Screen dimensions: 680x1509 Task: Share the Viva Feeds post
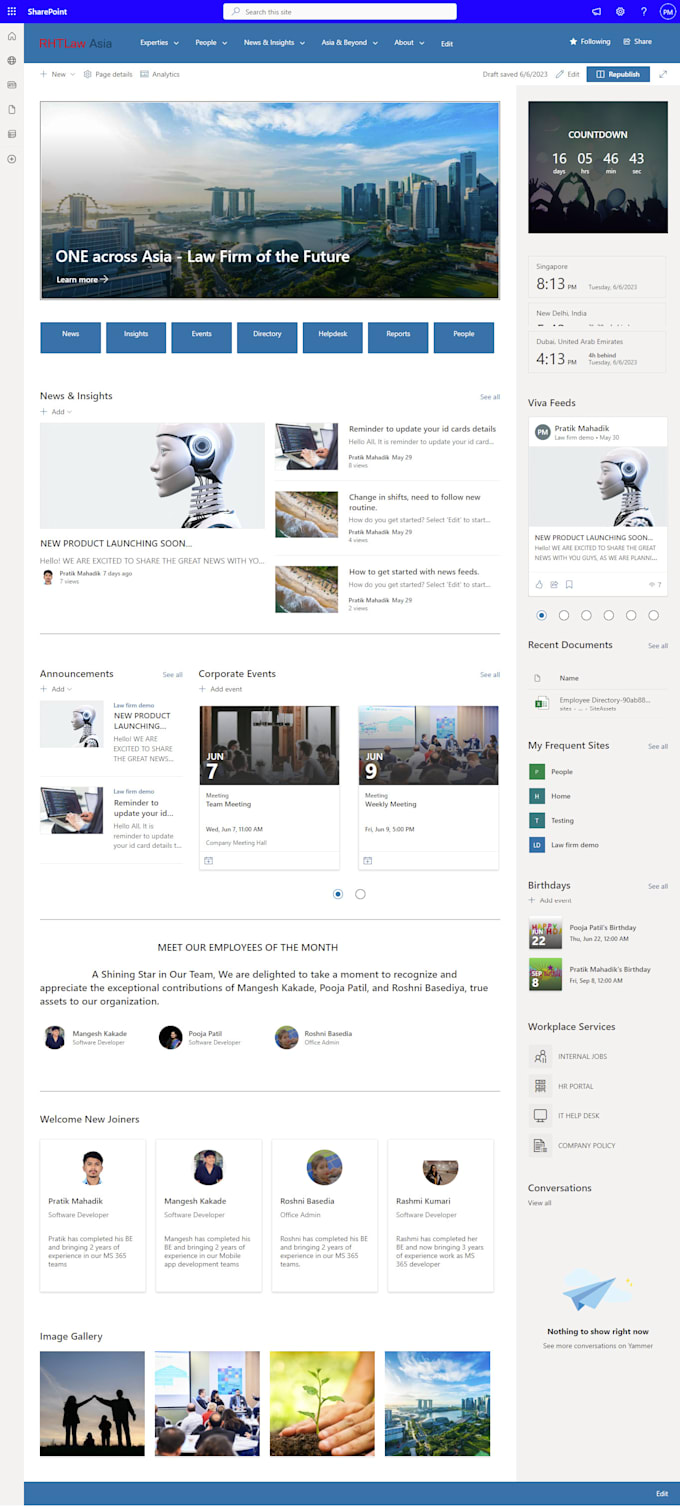click(x=554, y=584)
